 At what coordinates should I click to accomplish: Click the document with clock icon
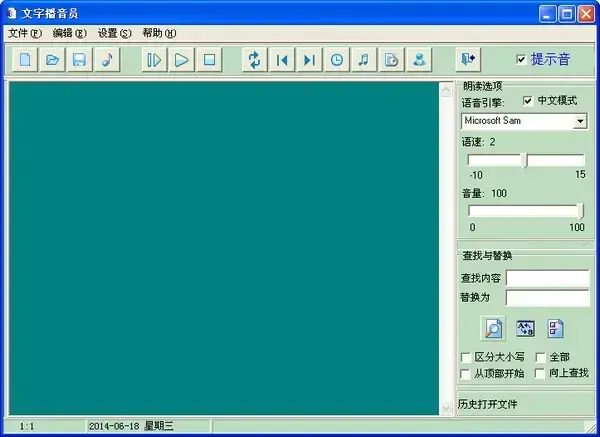pyautogui.click(x=391, y=60)
